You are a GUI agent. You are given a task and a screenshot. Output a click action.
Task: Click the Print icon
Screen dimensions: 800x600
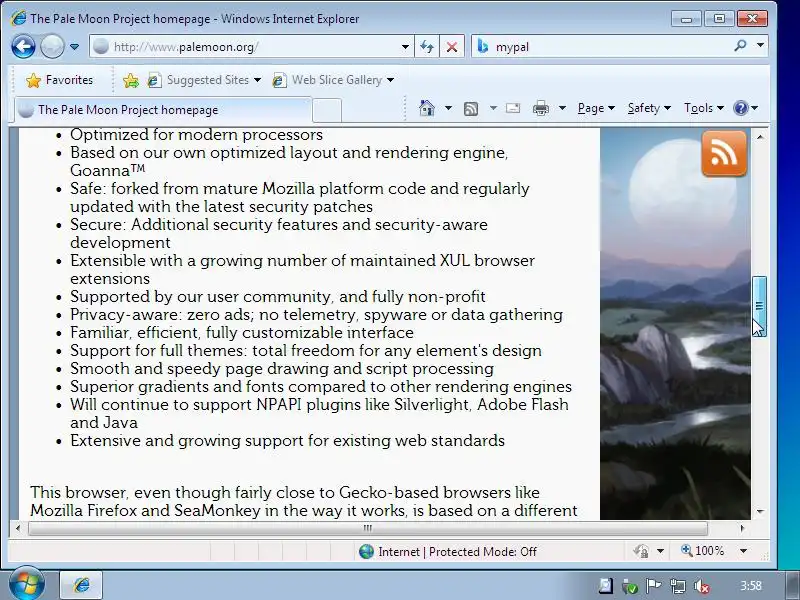click(541, 108)
